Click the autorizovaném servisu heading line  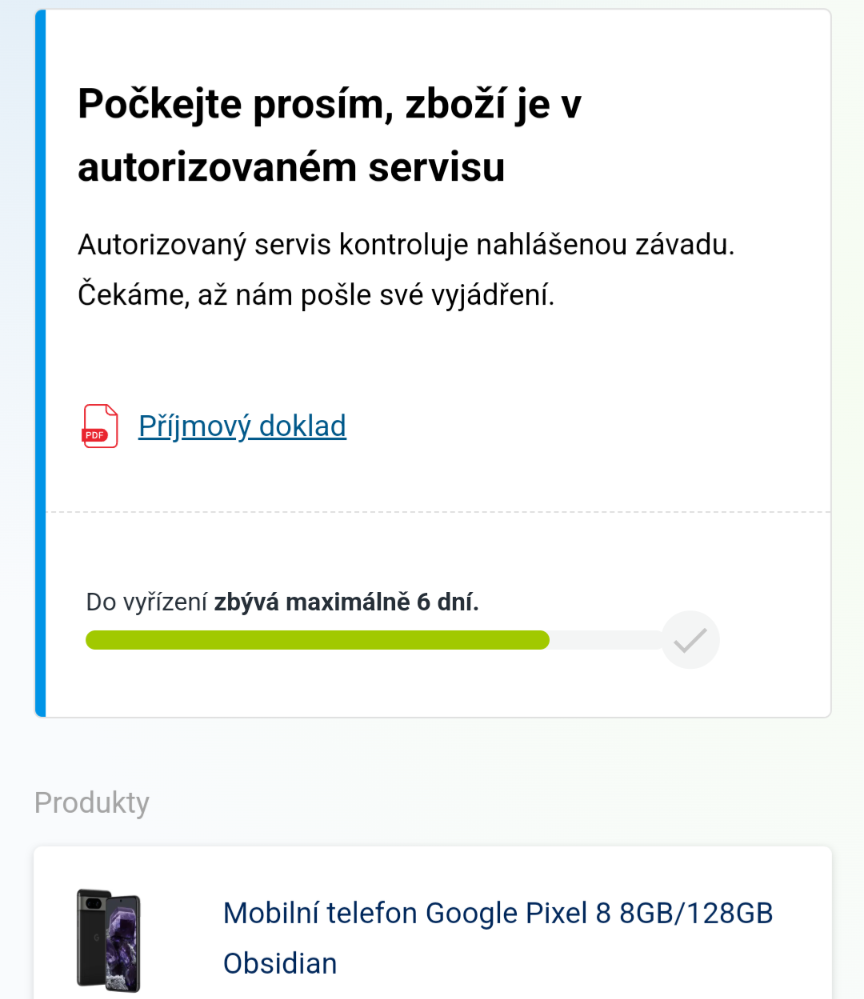(291, 168)
